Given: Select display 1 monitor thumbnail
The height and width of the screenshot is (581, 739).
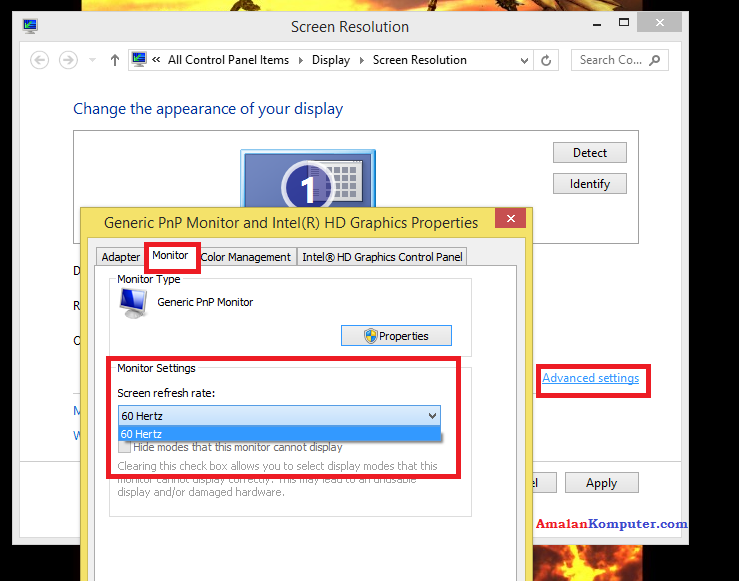Looking at the screenshot, I should click(x=308, y=179).
